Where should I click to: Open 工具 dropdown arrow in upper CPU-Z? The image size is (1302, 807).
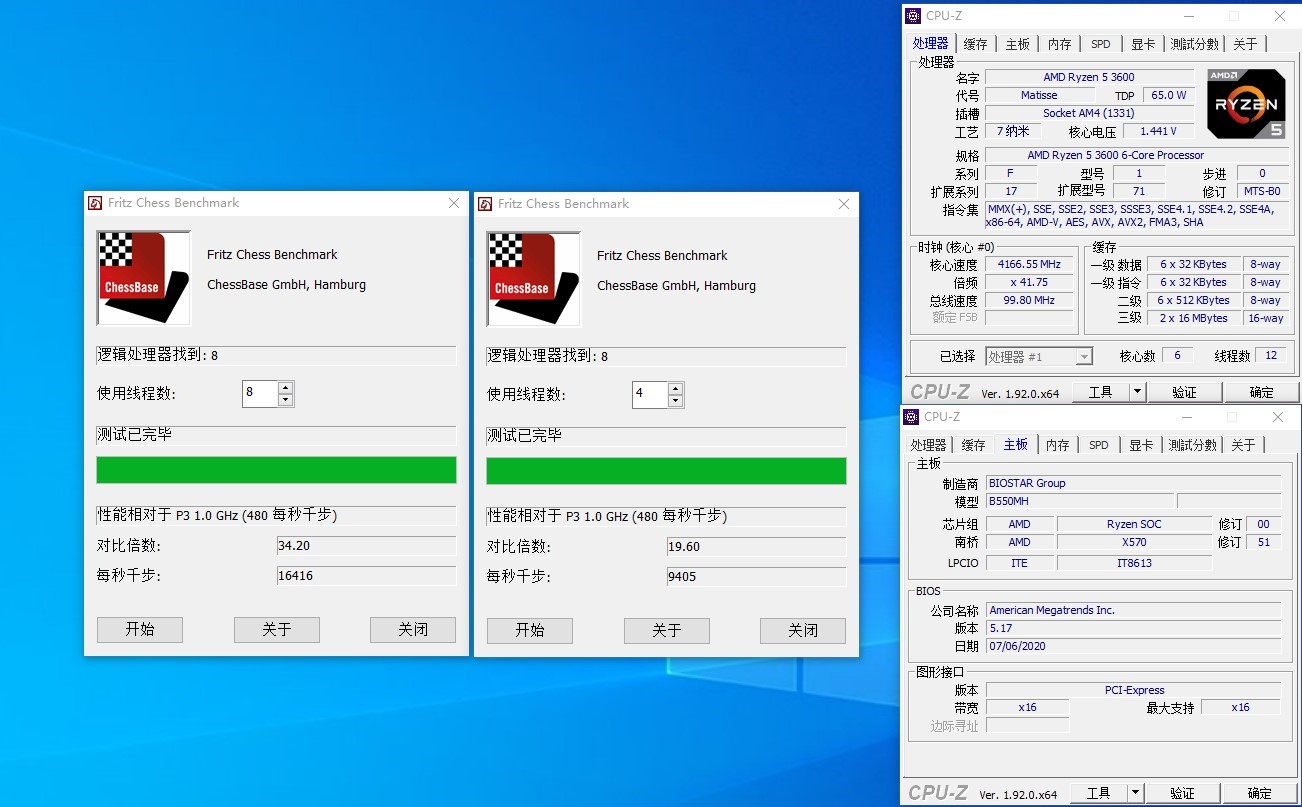pyautogui.click(x=1137, y=392)
